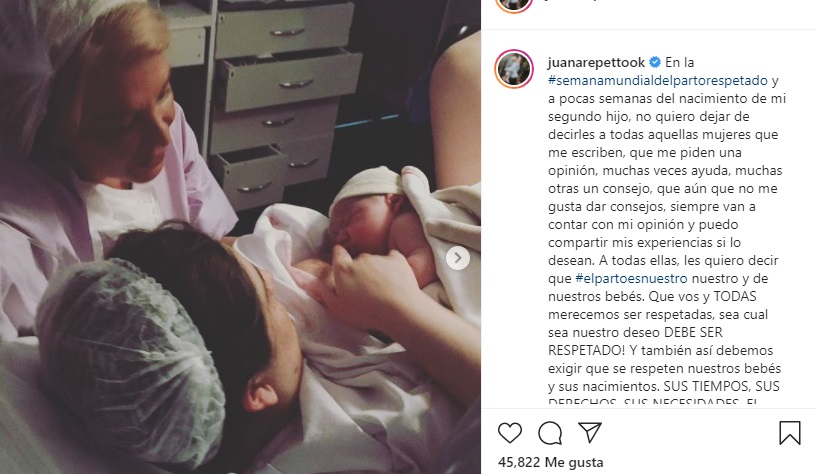Advance to next photo with carousel arrow
This screenshot has width=815, height=474.
tap(458, 258)
